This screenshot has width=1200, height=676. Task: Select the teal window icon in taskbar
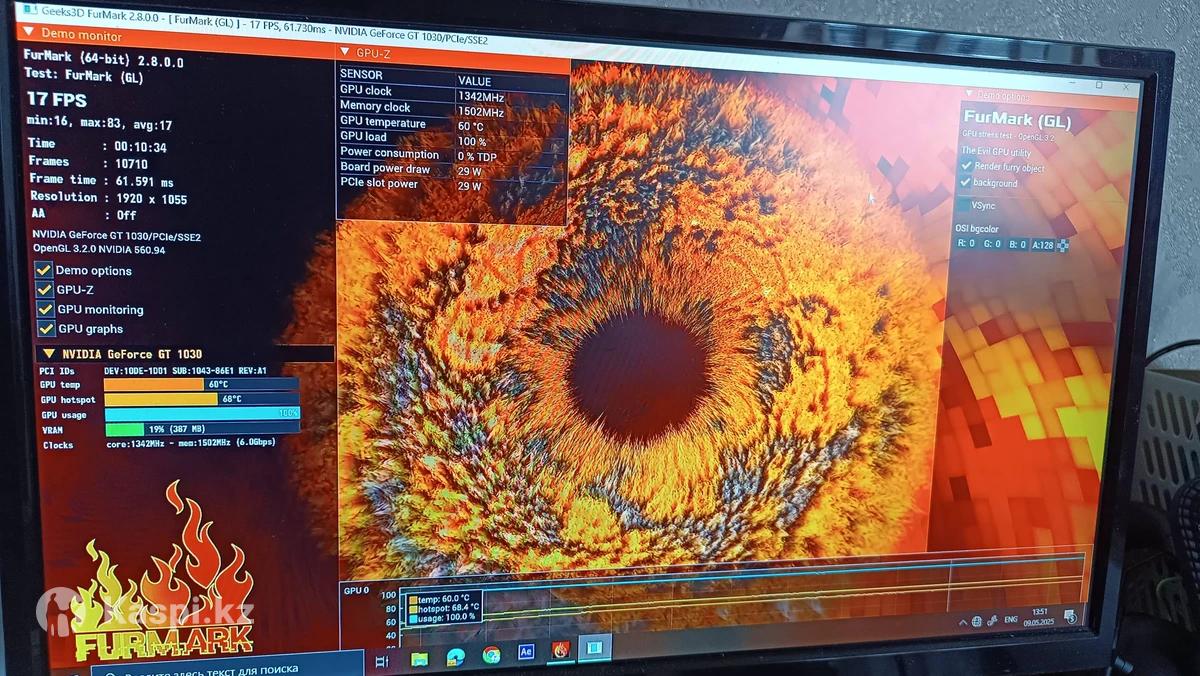594,648
